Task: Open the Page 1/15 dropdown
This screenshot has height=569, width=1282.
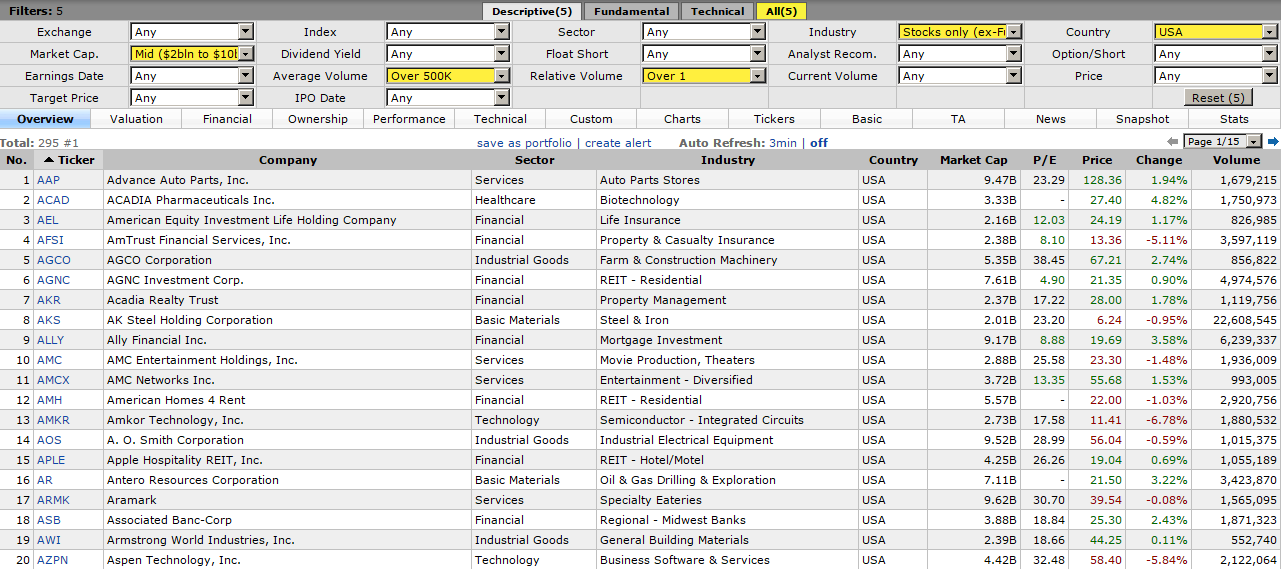Action: point(1222,142)
